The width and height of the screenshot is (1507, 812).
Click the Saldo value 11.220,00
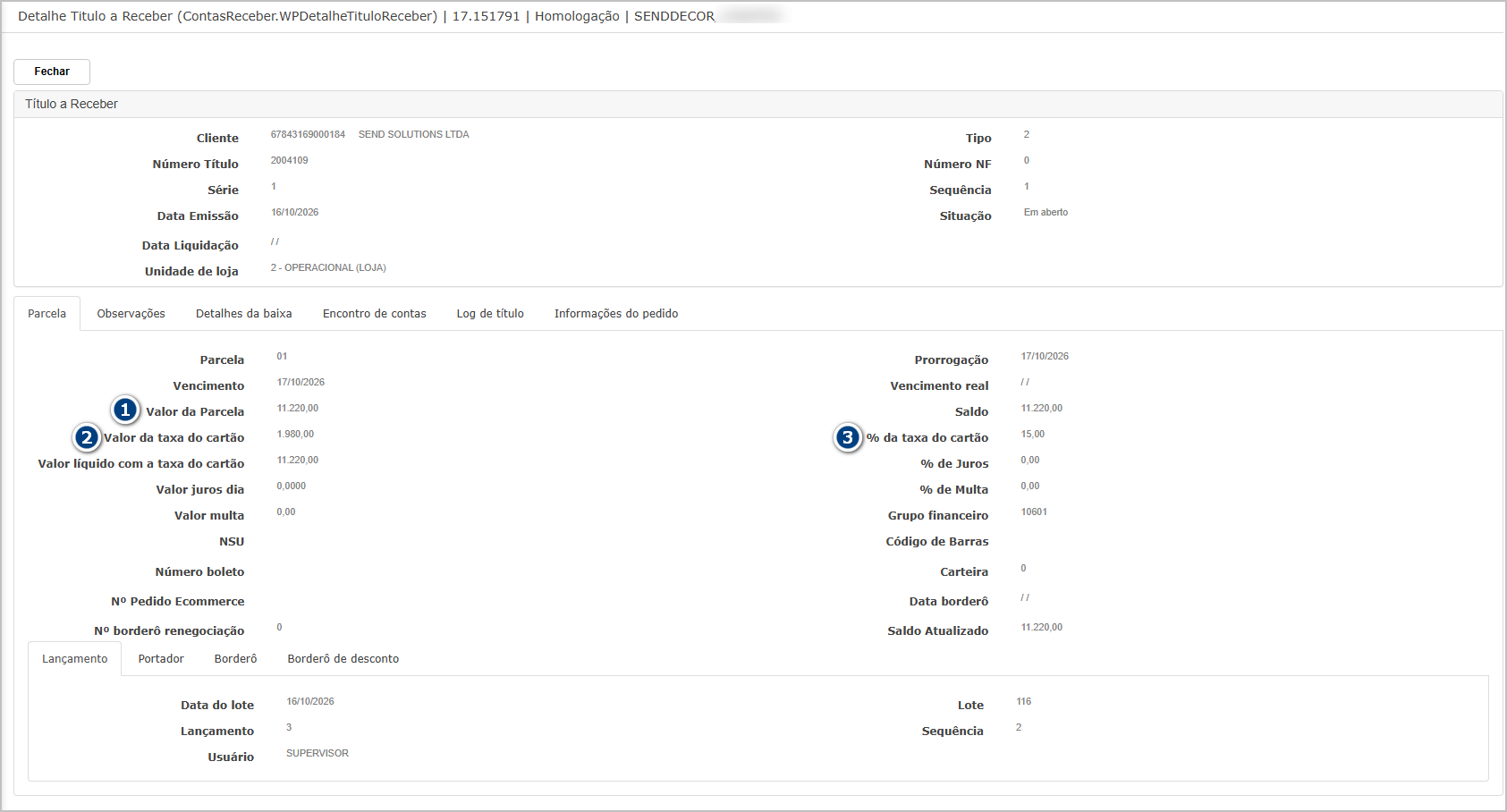point(1042,409)
